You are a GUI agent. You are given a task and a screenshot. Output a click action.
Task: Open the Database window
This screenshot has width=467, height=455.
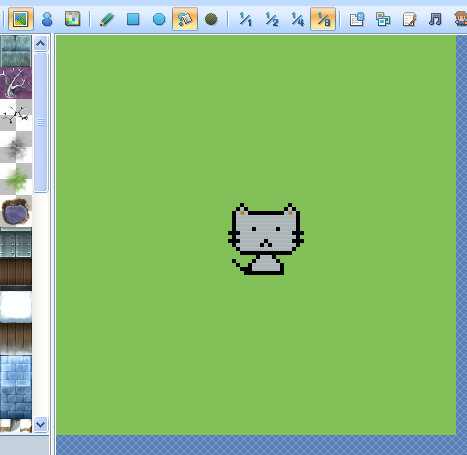click(x=357, y=19)
